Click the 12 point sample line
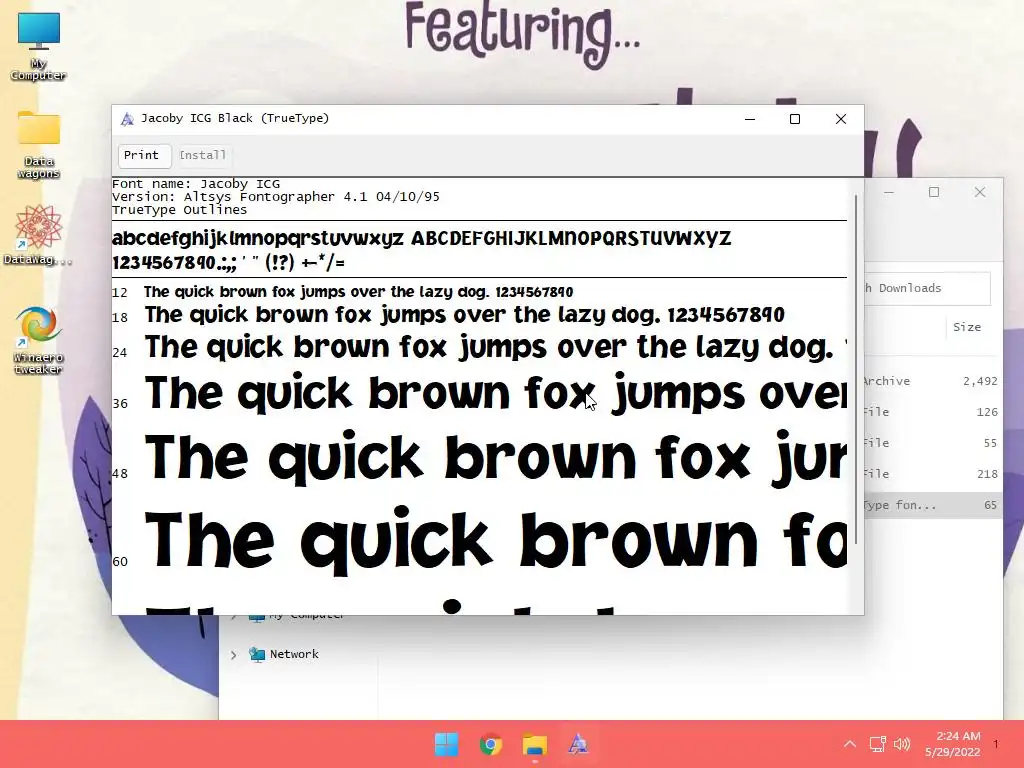This screenshot has height=768, width=1024. pos(359,292)
